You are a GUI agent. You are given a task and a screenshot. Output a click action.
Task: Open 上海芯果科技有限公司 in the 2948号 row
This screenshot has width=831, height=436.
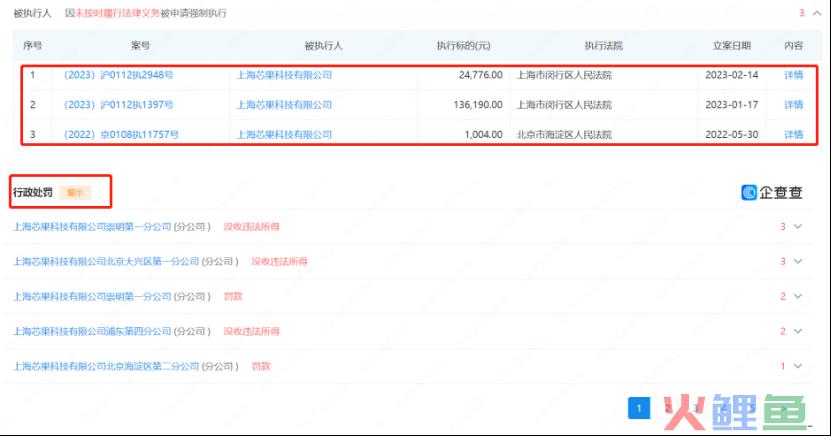click(284, 75)
